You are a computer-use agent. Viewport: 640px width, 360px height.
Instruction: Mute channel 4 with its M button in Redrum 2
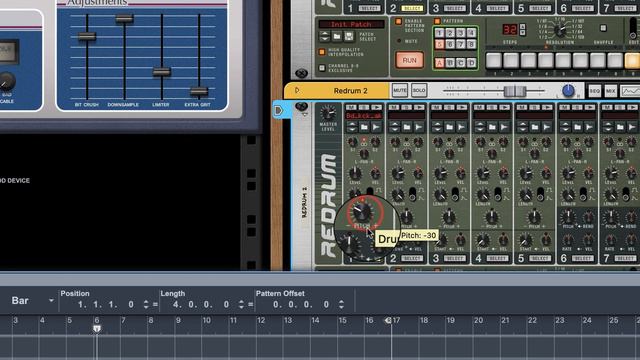[479, 107]
